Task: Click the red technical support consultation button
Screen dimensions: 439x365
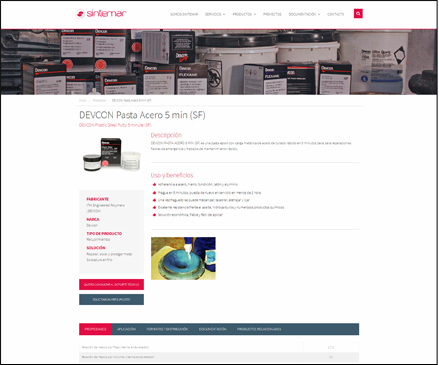Action: click(111, 284)
